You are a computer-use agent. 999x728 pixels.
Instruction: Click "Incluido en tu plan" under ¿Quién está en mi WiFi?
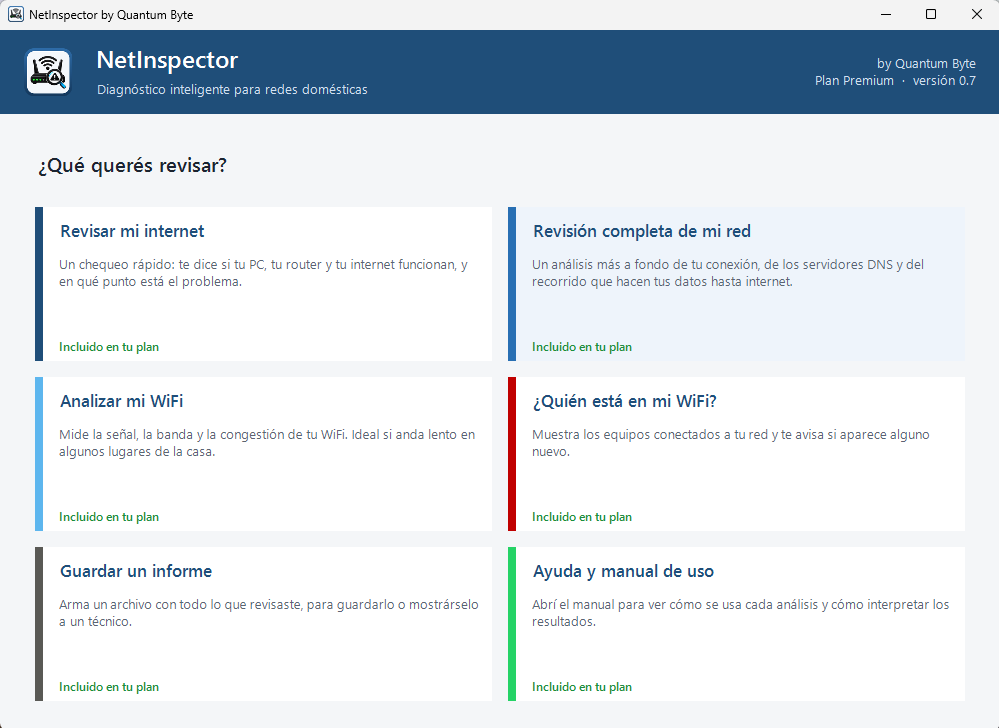[x=582, y=517]
